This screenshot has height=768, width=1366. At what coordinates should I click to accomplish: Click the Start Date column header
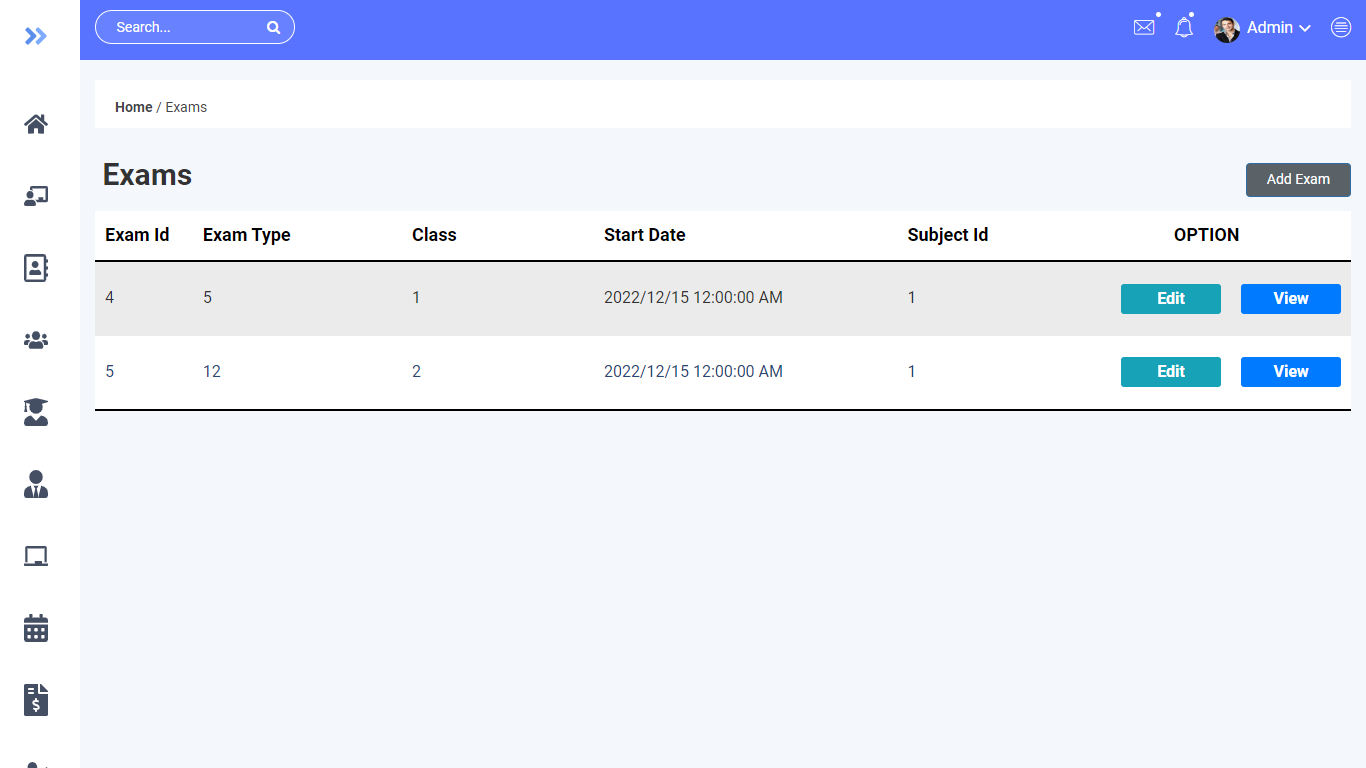coord(645,235)
